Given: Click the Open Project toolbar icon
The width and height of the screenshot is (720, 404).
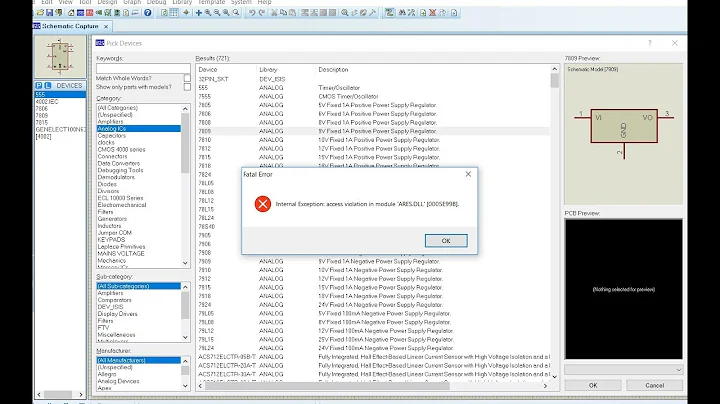Looking at the screenshot, I should pyautogui.click(x=40, y=13).
